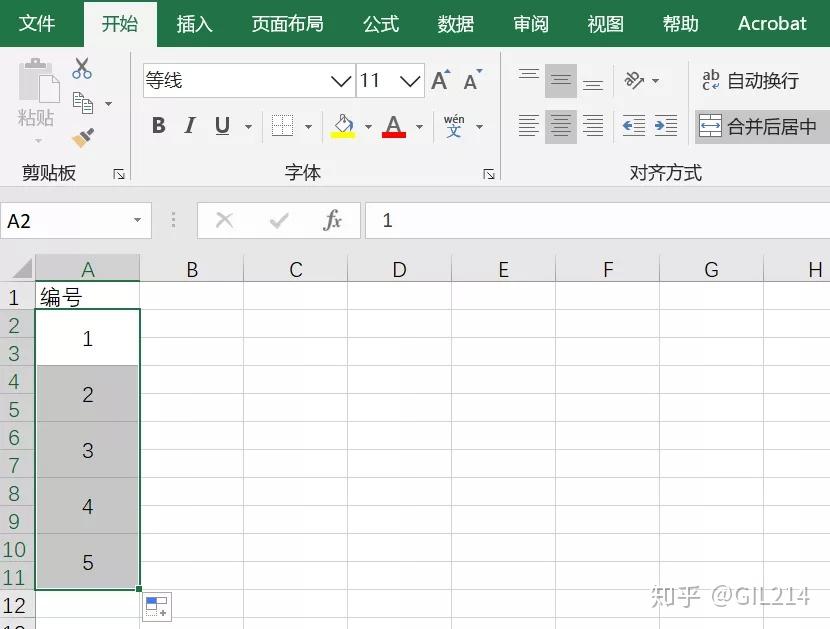Open clipboard (剪贴板) dialog launcher
Image resolution: width=830 pixels, height=629 pixels.
[119, 174]
